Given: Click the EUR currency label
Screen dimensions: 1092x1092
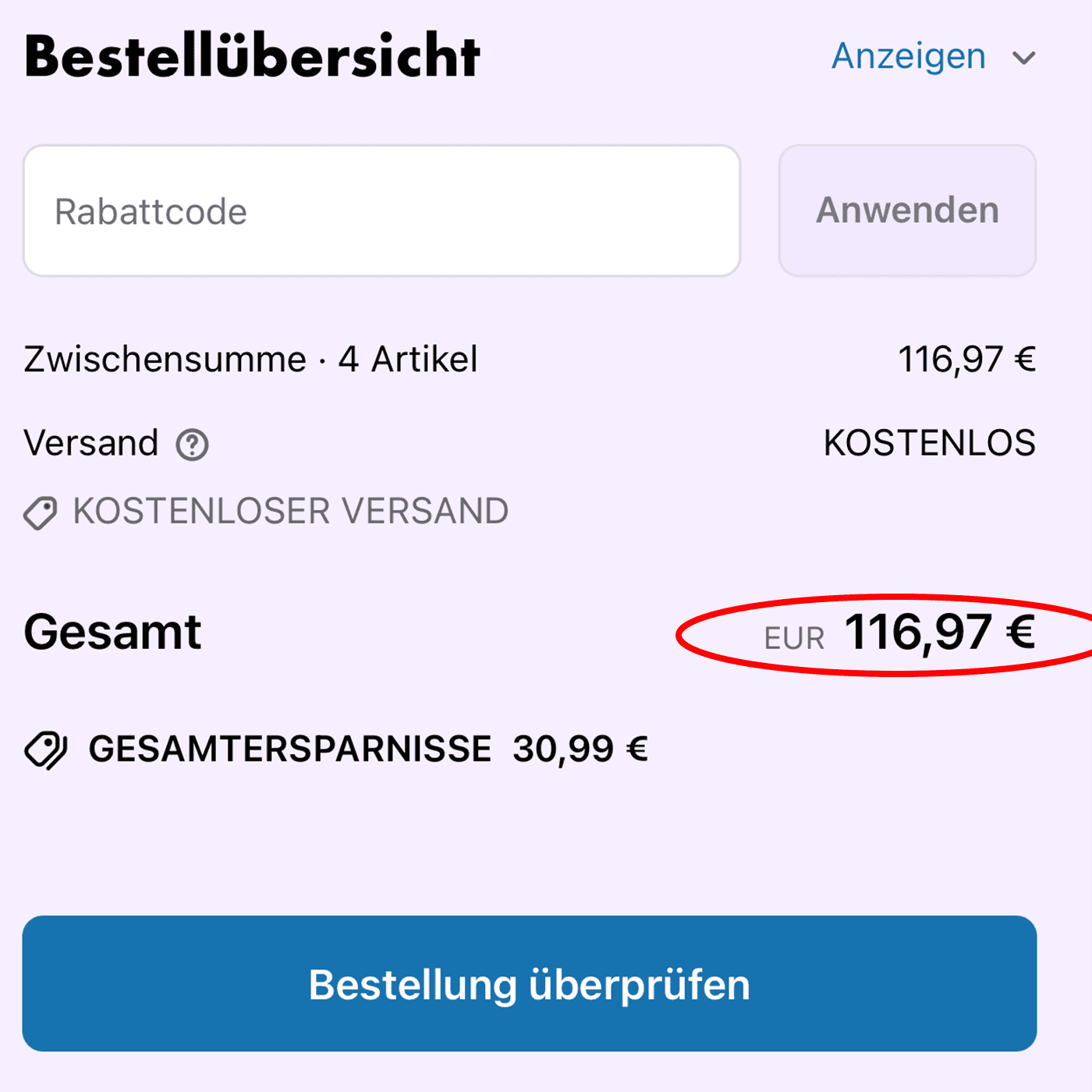Looking at the screenshot, I should (794, 639).
